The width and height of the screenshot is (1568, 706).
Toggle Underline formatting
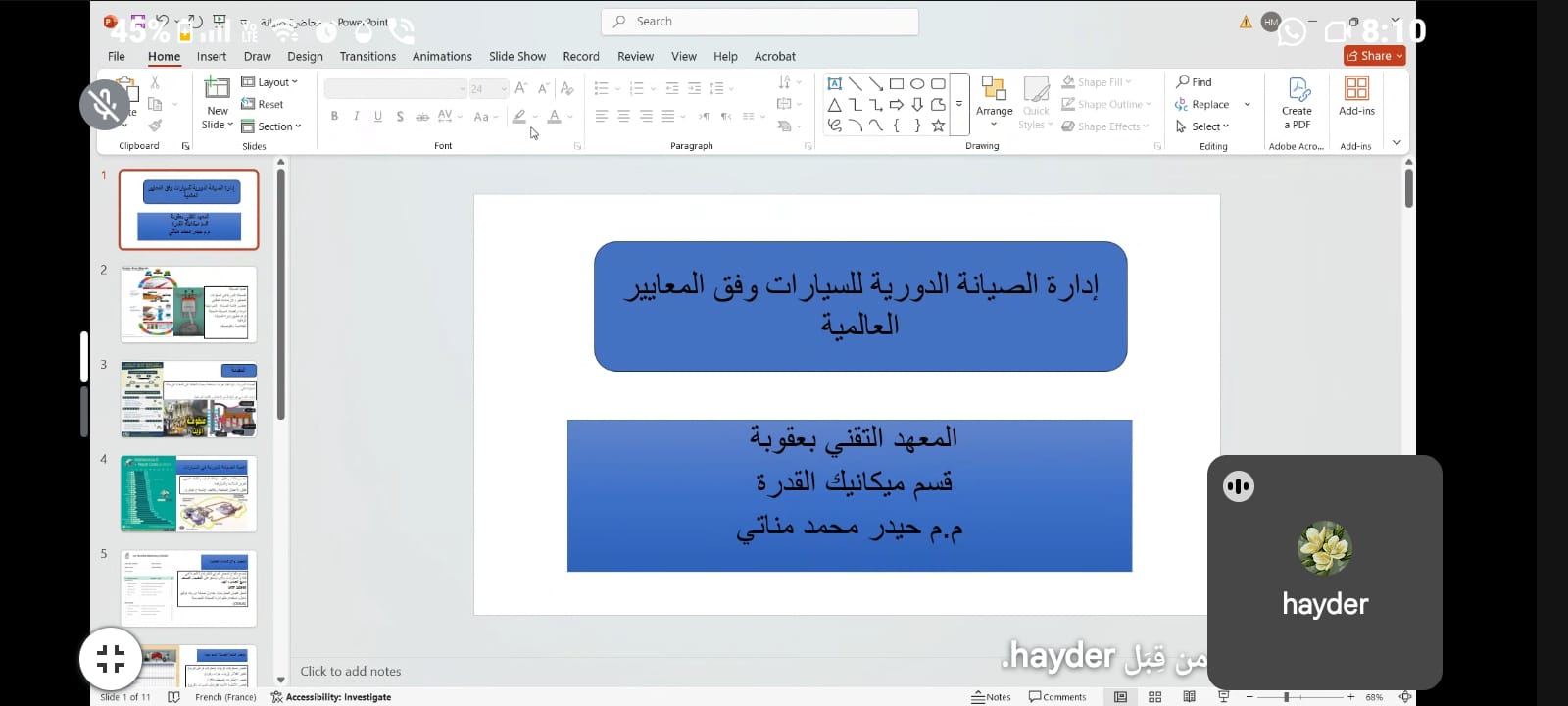click(378, 116)
